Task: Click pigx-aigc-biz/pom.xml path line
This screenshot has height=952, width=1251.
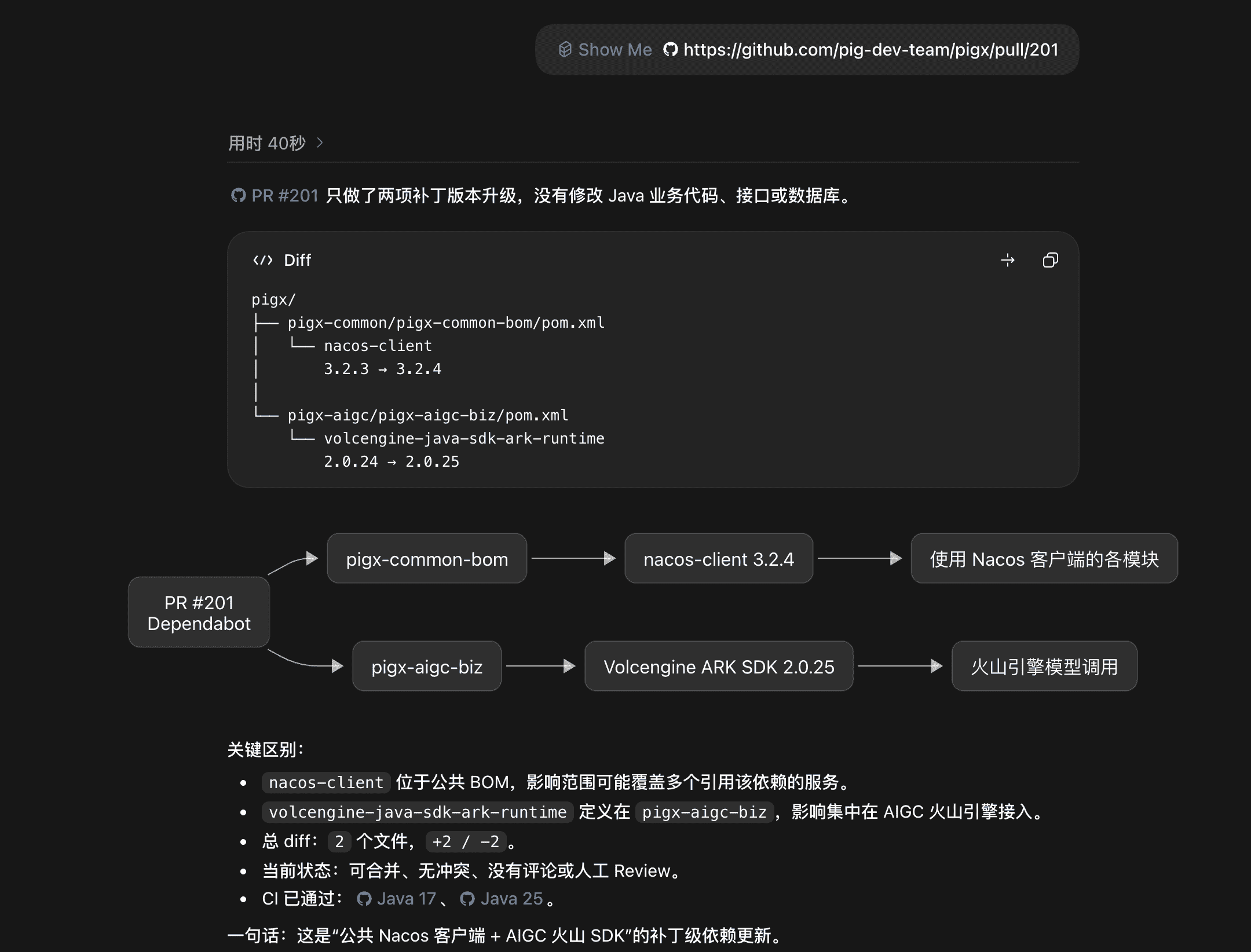Action: coord(428,415)
